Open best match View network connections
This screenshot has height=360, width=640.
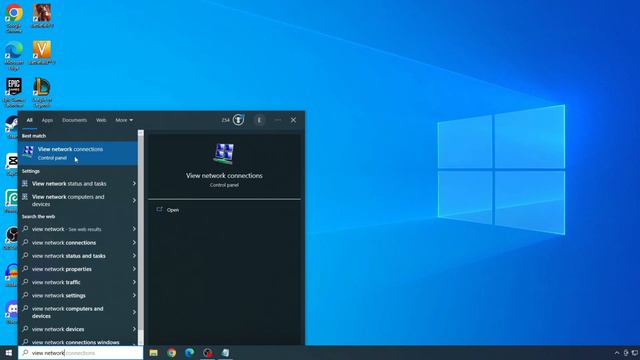pos(78,153)
